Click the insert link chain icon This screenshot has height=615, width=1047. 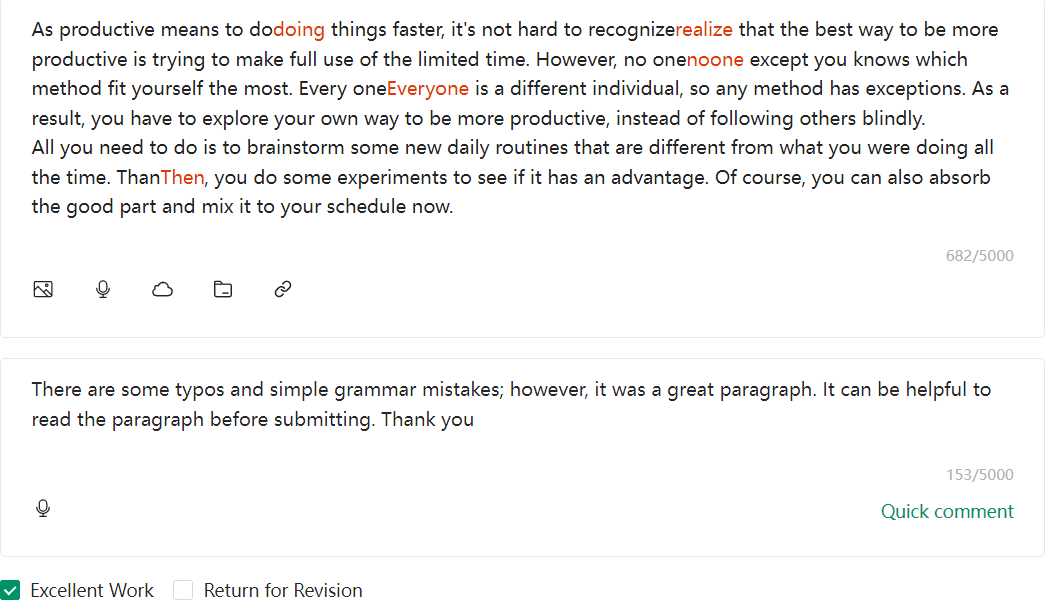[283, 290]
